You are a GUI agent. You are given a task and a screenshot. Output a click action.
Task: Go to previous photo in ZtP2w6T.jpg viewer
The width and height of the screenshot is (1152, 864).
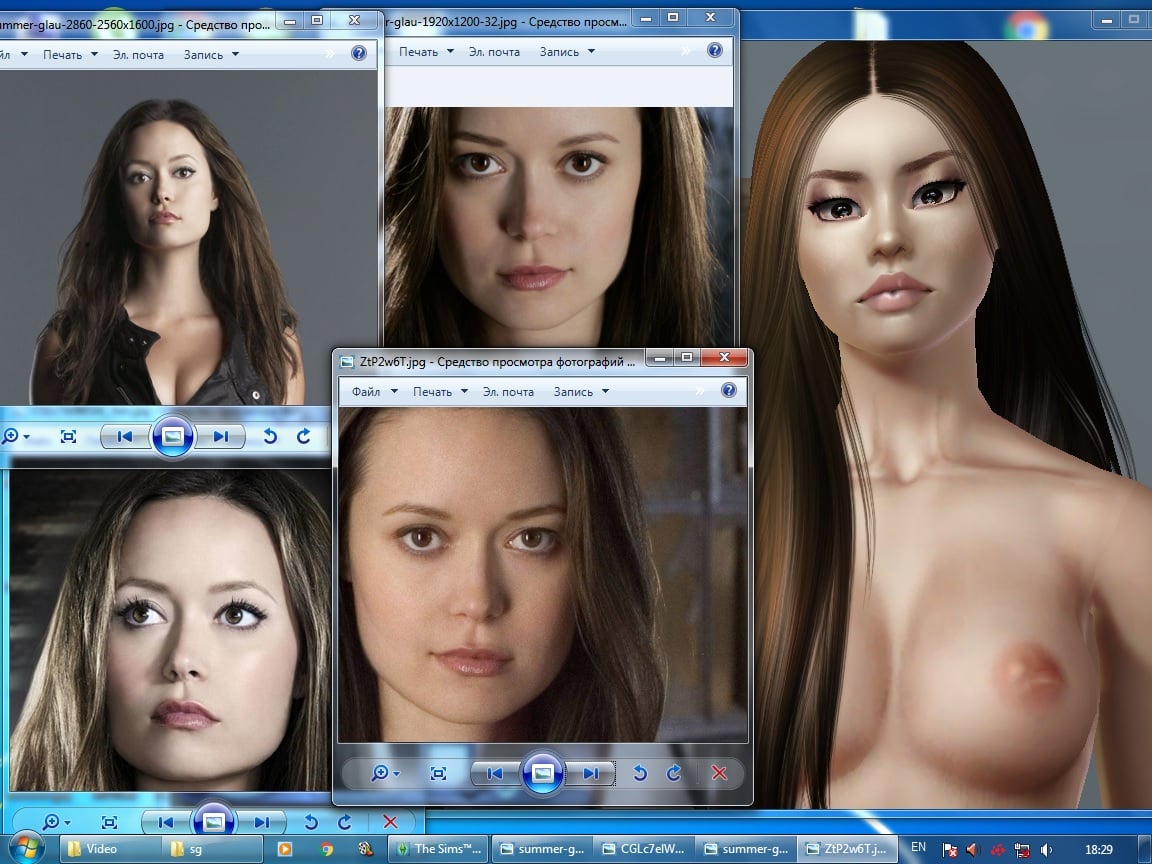494,773
